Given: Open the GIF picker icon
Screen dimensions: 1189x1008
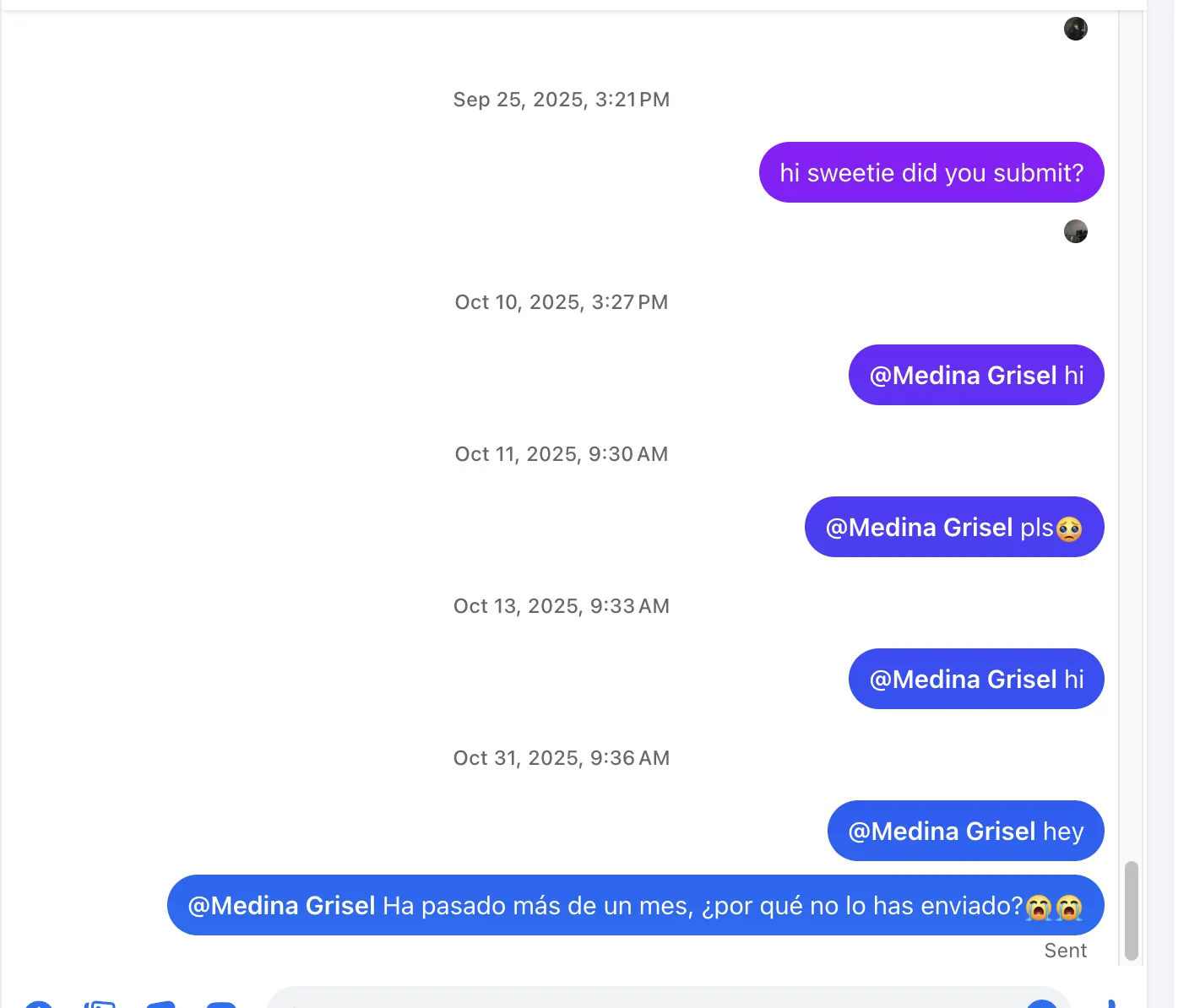Looking at the screenshot, I should [221, 1005].
